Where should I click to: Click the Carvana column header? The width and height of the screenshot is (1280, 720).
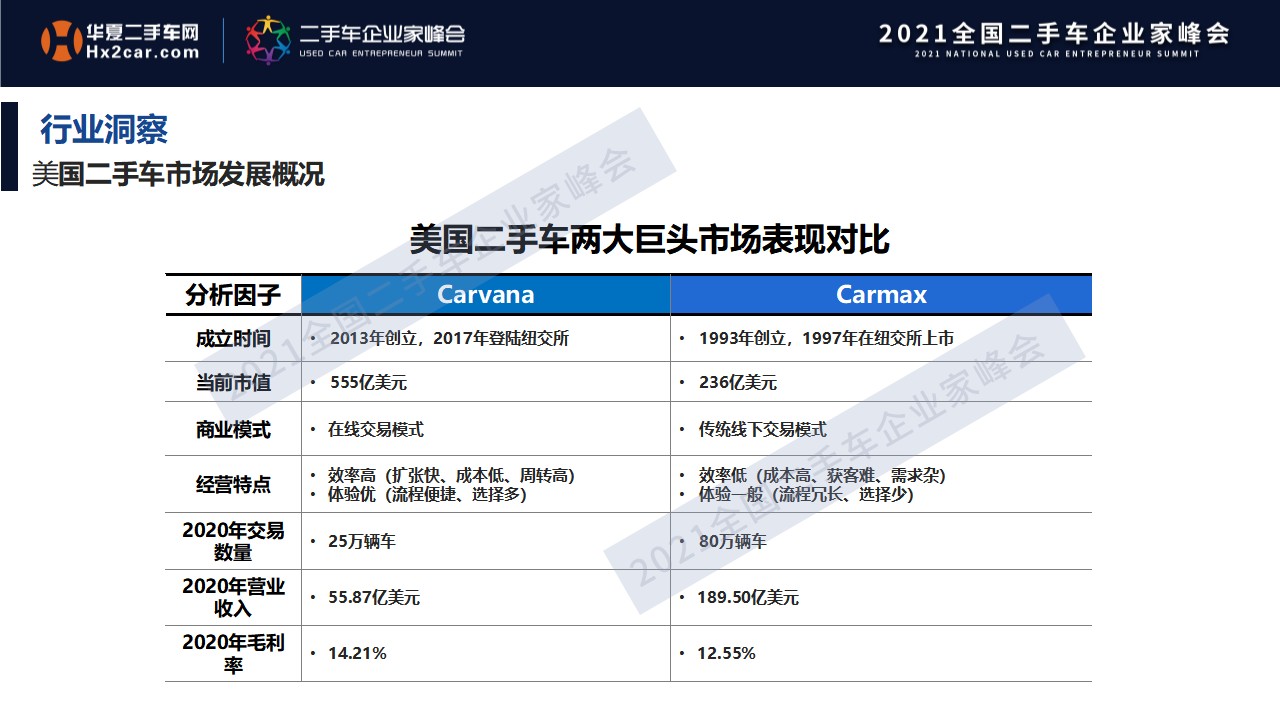(x=486, y=295)
